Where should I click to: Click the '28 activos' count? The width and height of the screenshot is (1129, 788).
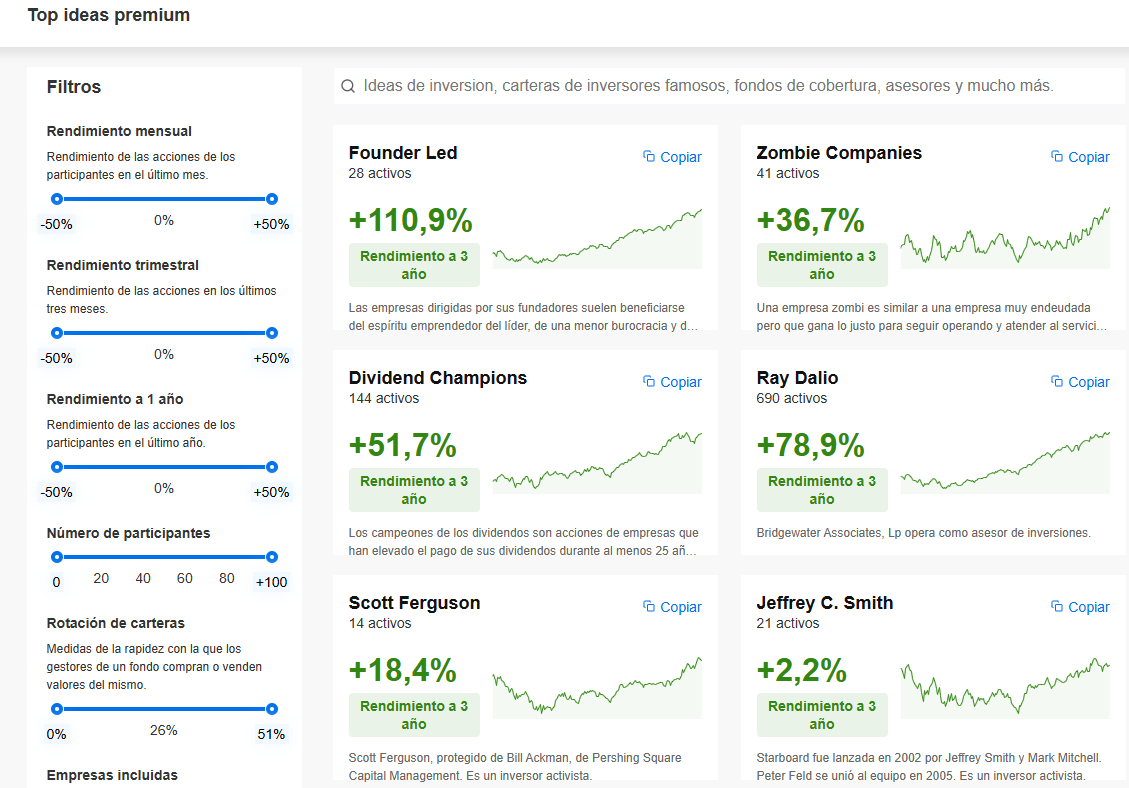380,174
